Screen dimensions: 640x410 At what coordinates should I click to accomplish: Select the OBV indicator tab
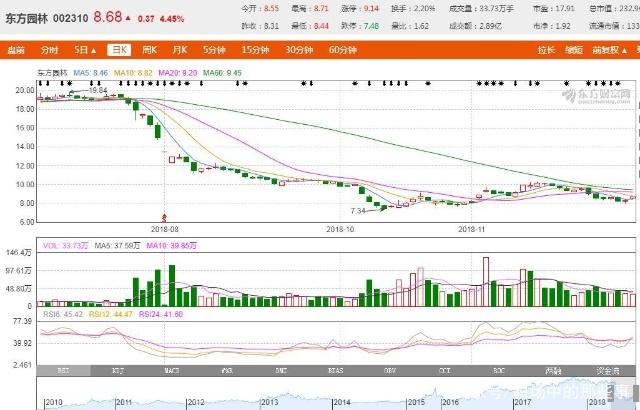coord(390,370)
